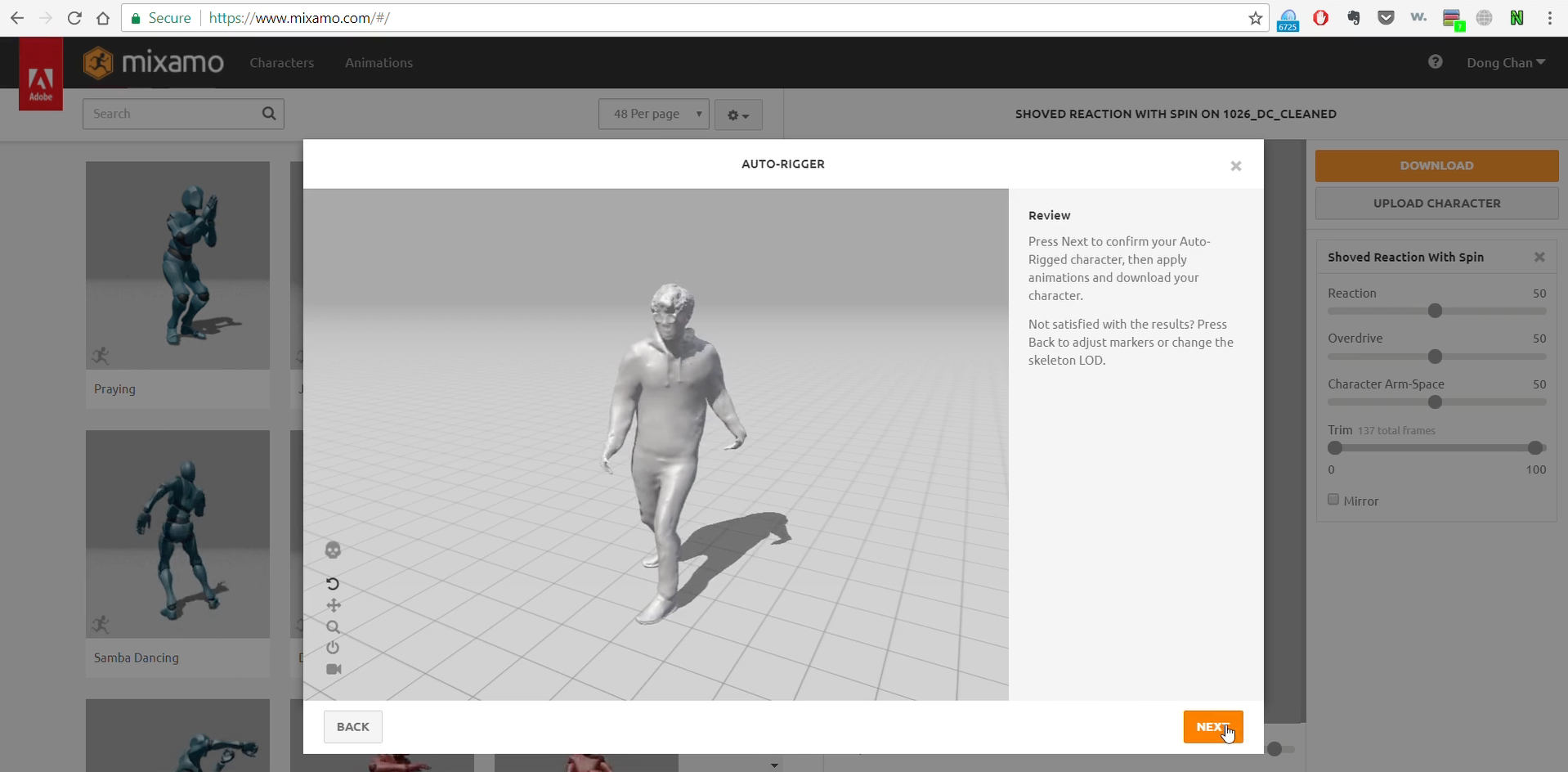Reload the page

[x=74, y=18]
